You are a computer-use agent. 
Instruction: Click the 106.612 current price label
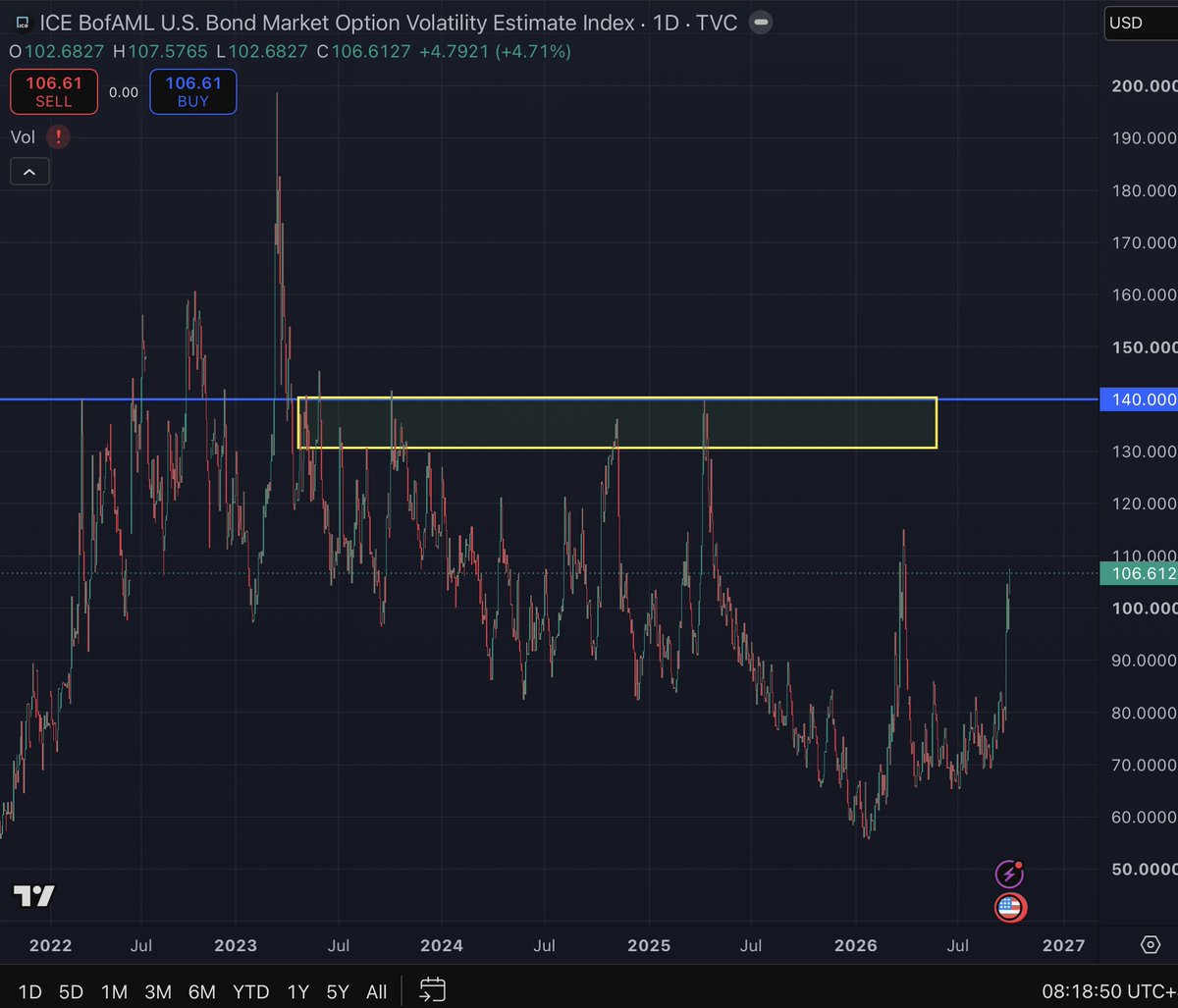click(1139, 574)
